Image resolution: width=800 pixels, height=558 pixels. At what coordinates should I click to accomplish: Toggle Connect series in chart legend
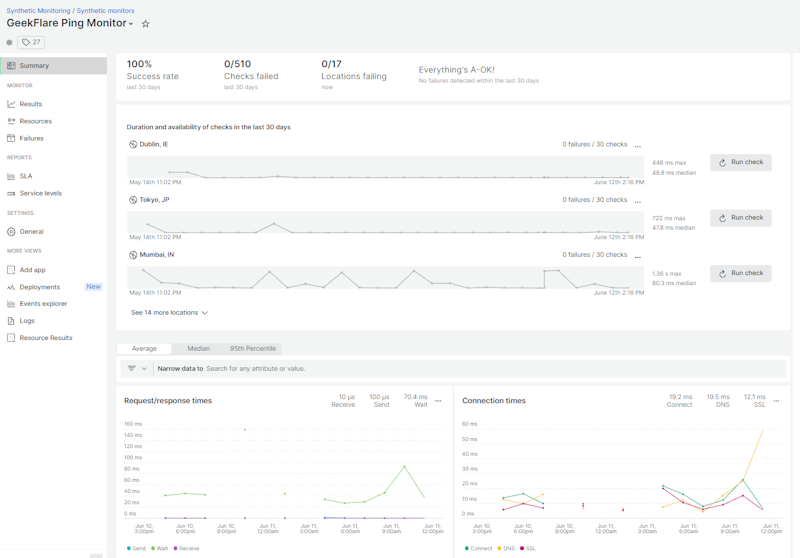pyautogui.click(x=479, y=548)
